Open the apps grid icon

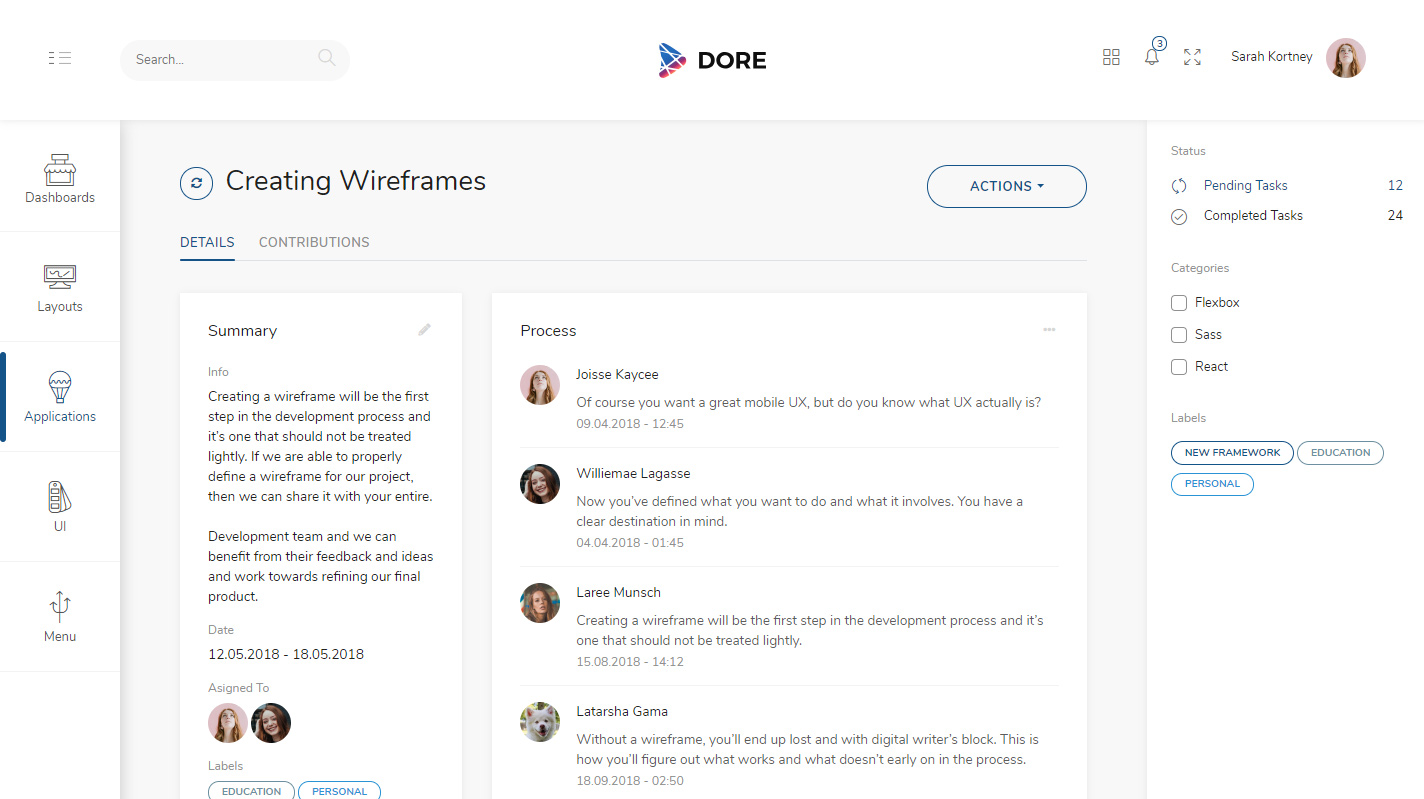(1111, 57)
